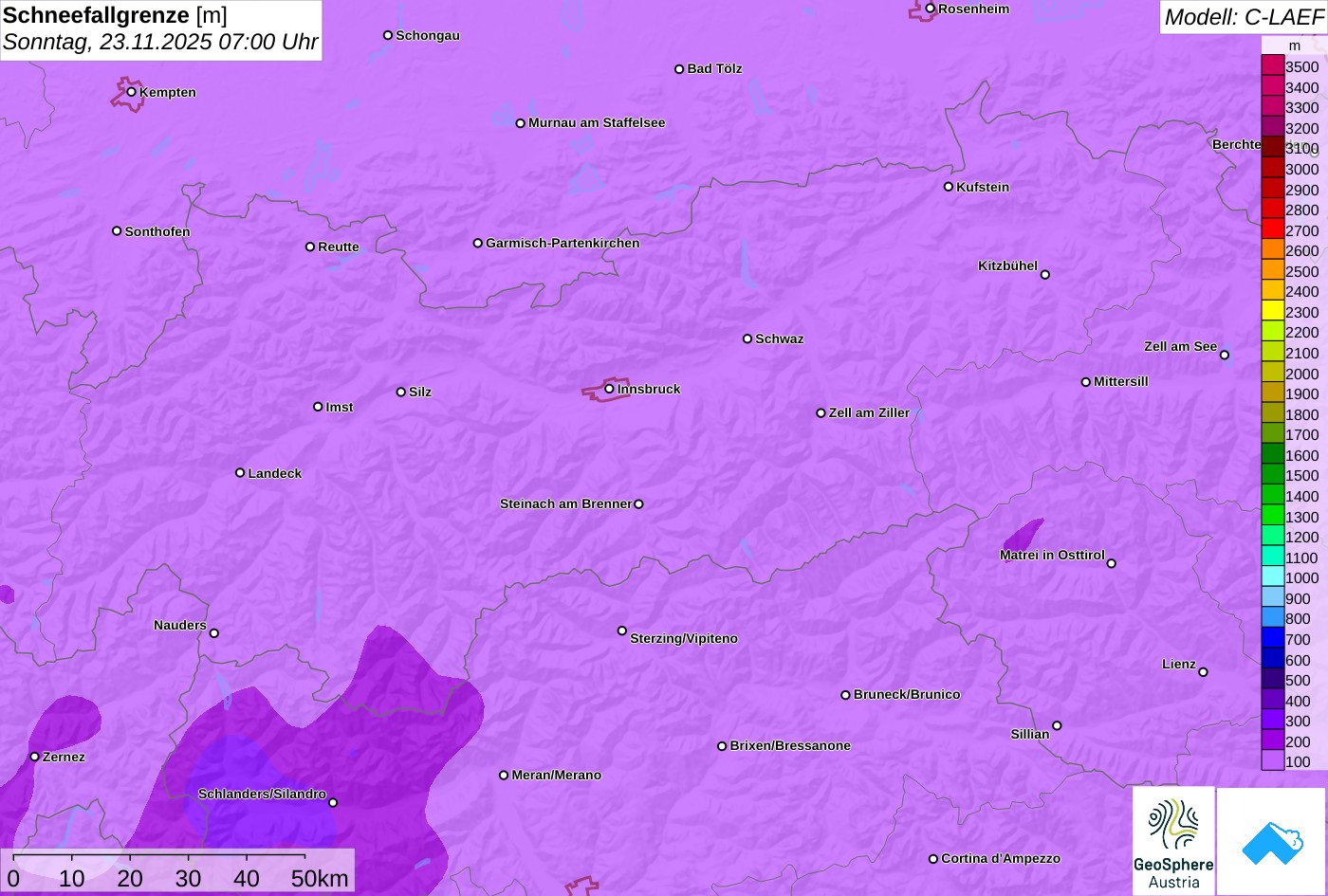1328x896 pixels.
Task: Select the Innsbruck city marker dot
Action: pyautogui.click(x=609, y=389)
